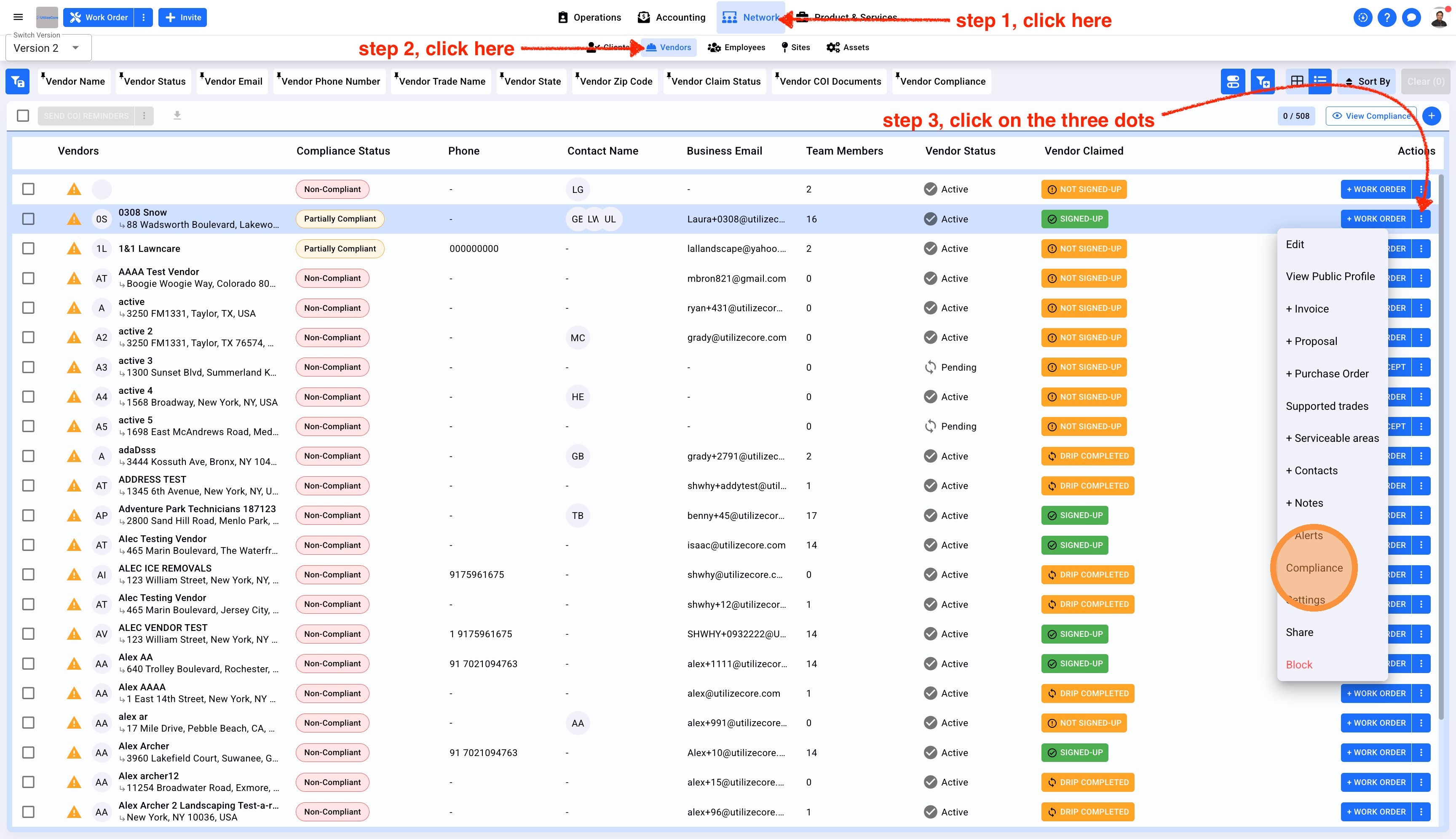Image resolution: width=1456 pixels, height=839 pixels.
Task: Tick the select-all vendors checkbox
Action: 23,116
